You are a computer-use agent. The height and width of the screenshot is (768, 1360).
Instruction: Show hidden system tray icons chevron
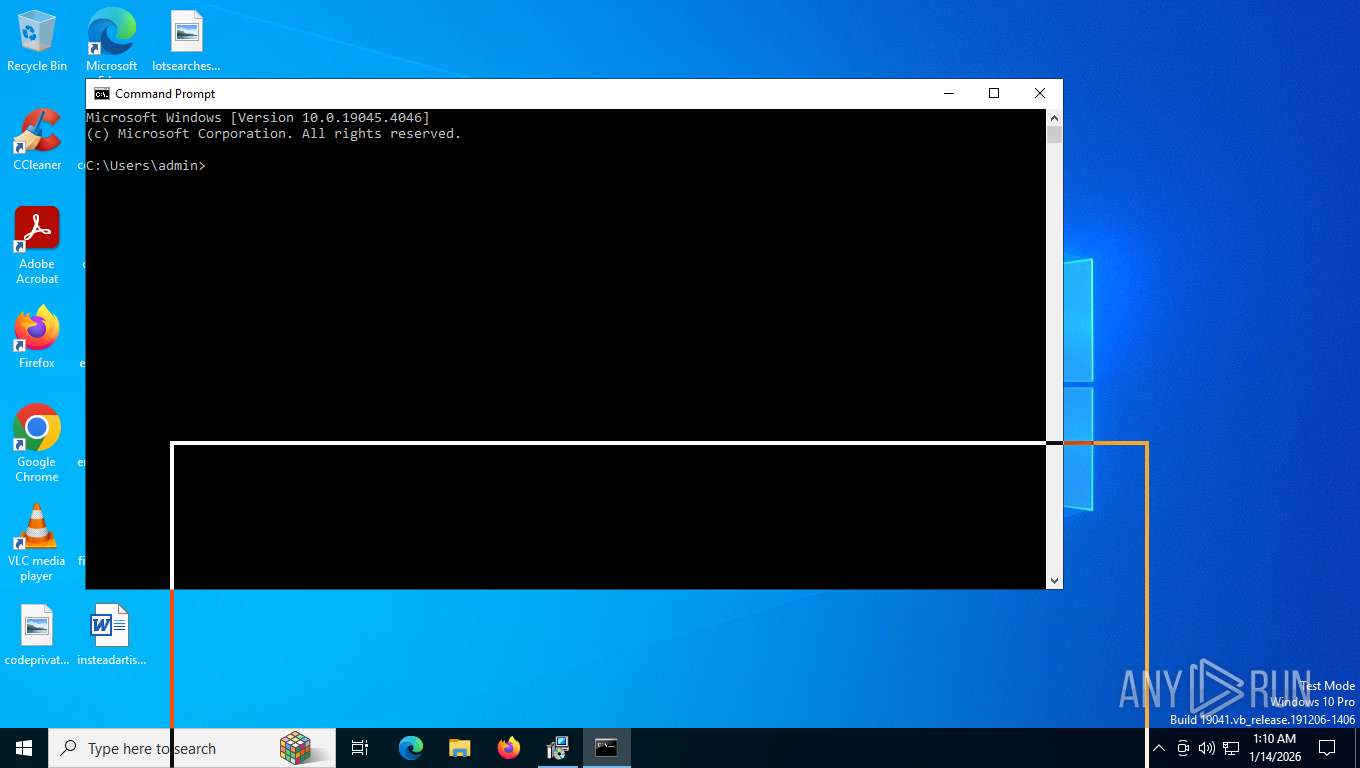coord(1159,748)
